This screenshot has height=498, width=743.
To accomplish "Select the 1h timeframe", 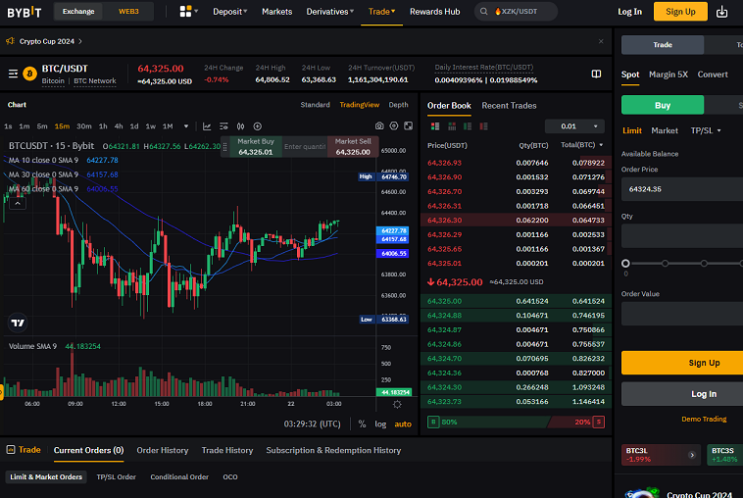I will coord(103,127).
